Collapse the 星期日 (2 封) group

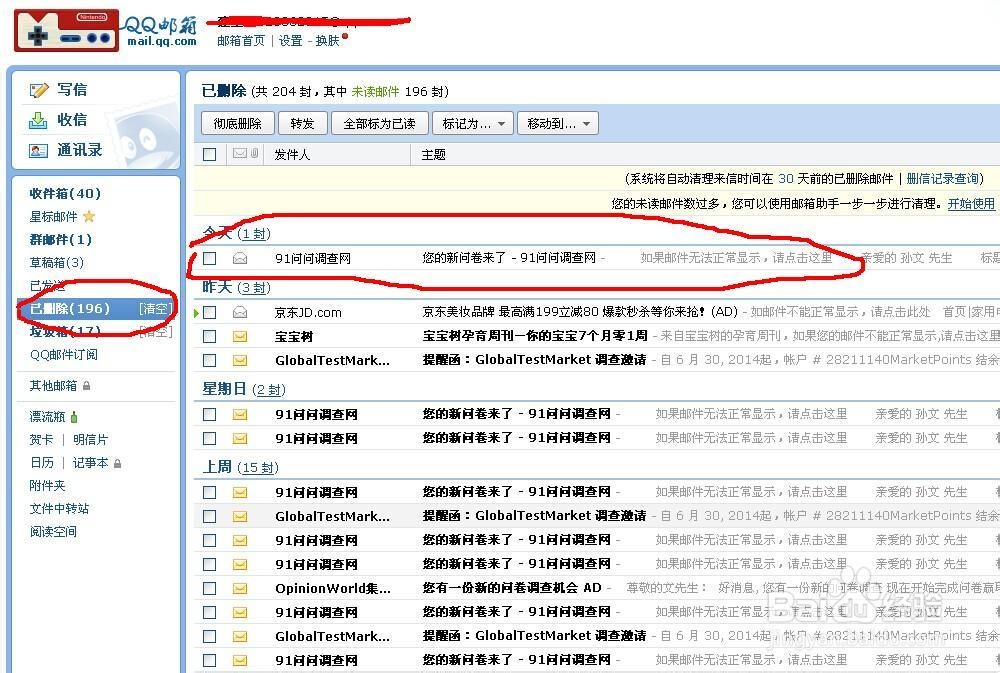coord(244,389)
